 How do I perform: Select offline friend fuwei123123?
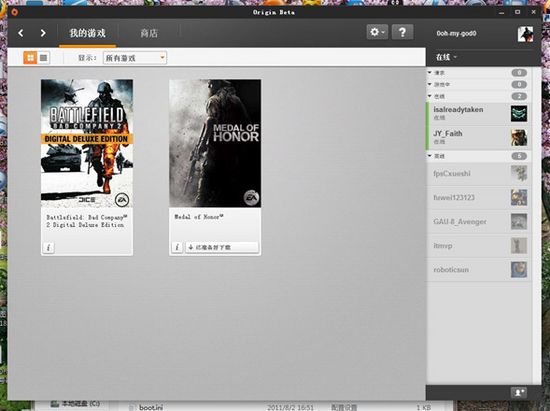(x=478, y=197)
